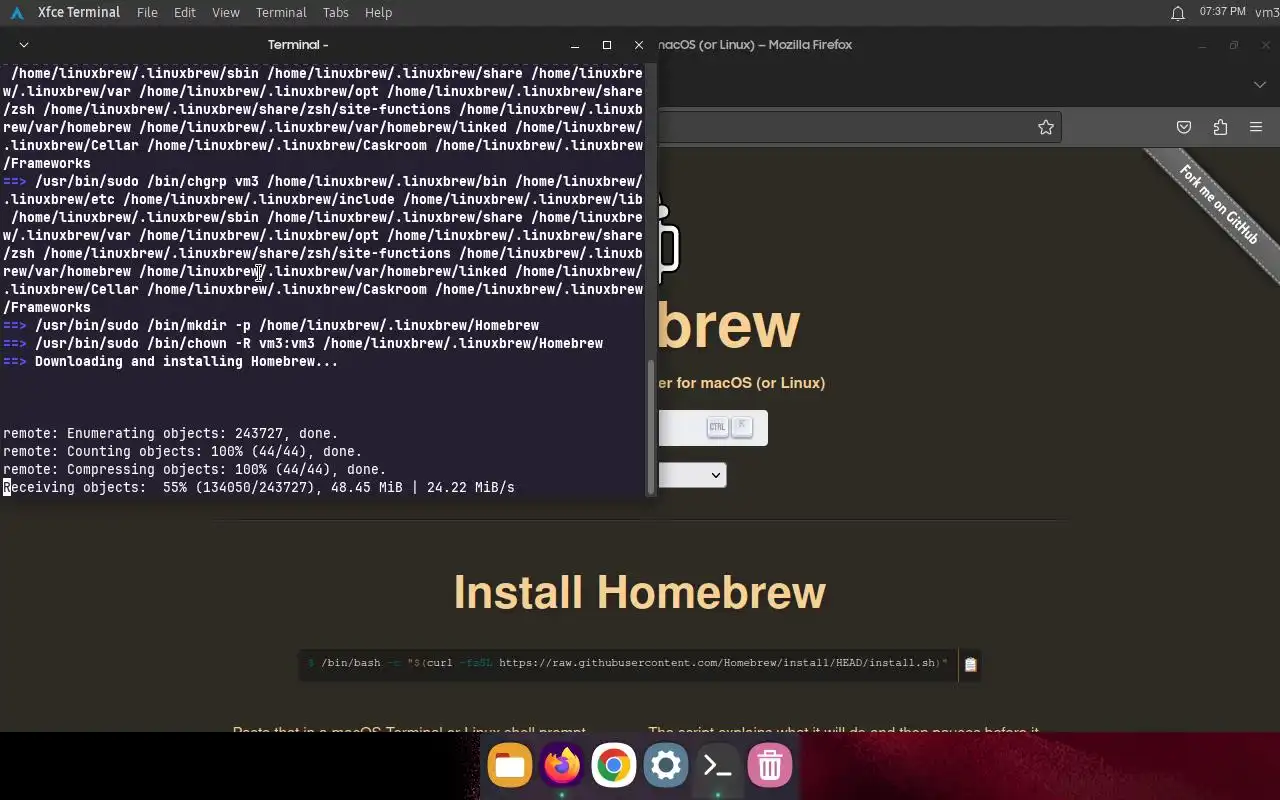Click the 'remote: Enumerating objects: 243727' line
This screenshot has width=1280, height=800.
tap(171, 434)
